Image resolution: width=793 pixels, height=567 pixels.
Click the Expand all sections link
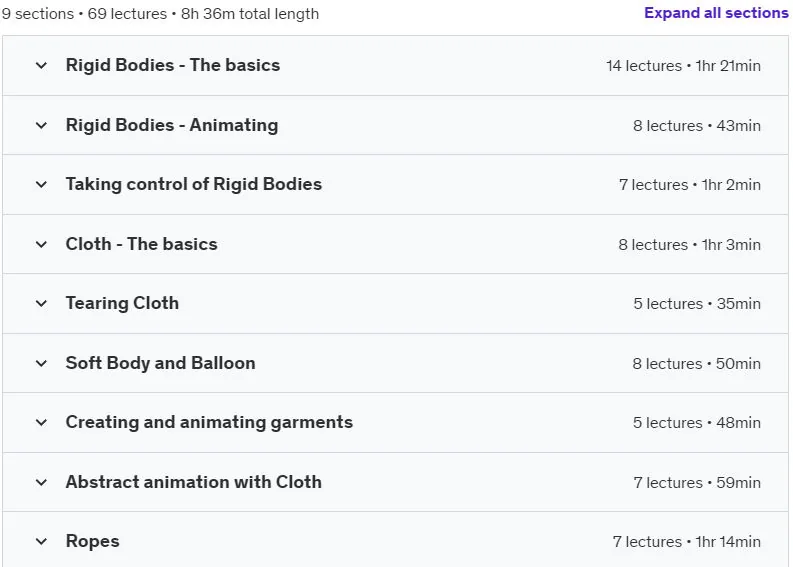click(716, 13)
